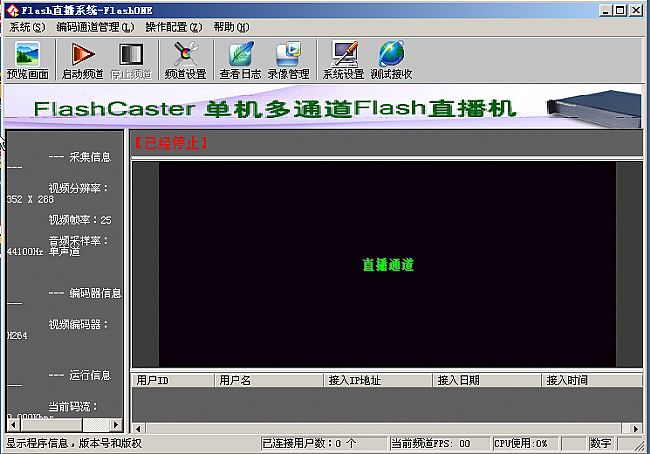The image size is (650, 454).
Task: Click left arrow of info panel scrollbar
Action: pyautogui.click(x=13, y=425)
